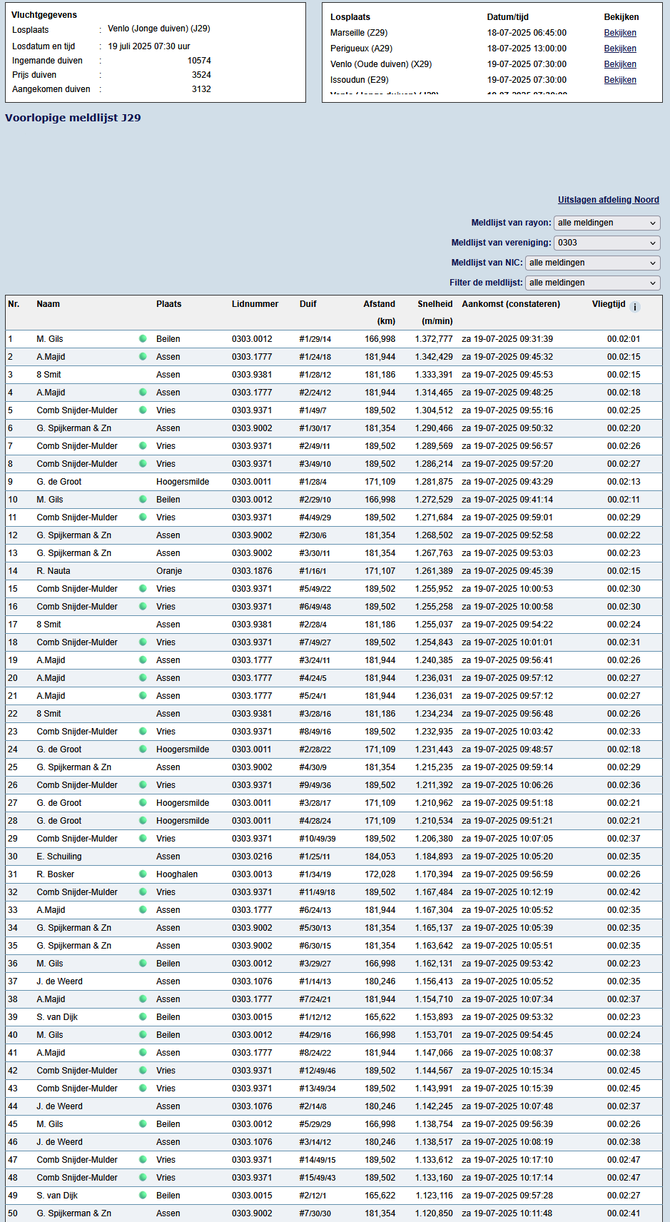
Task: Click duif entry #1/29/14
Action: pos(315,339)
